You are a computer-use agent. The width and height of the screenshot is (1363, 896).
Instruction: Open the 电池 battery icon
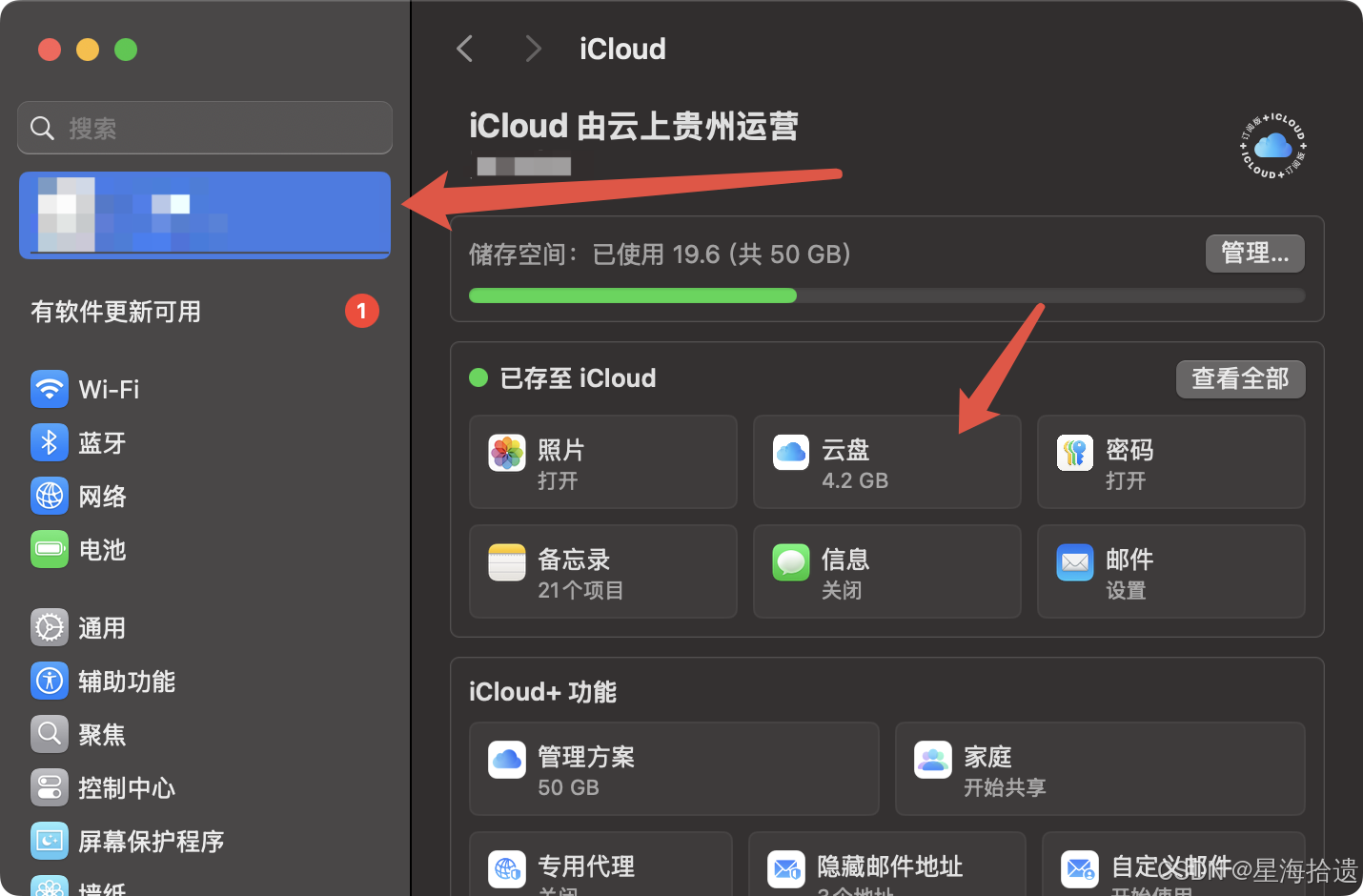tap(50, 549)
